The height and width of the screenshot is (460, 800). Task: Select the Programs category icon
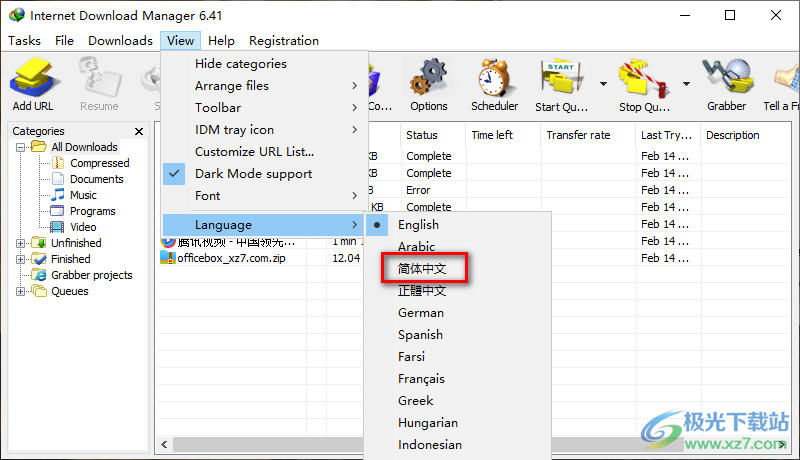(x=57, y=211)
